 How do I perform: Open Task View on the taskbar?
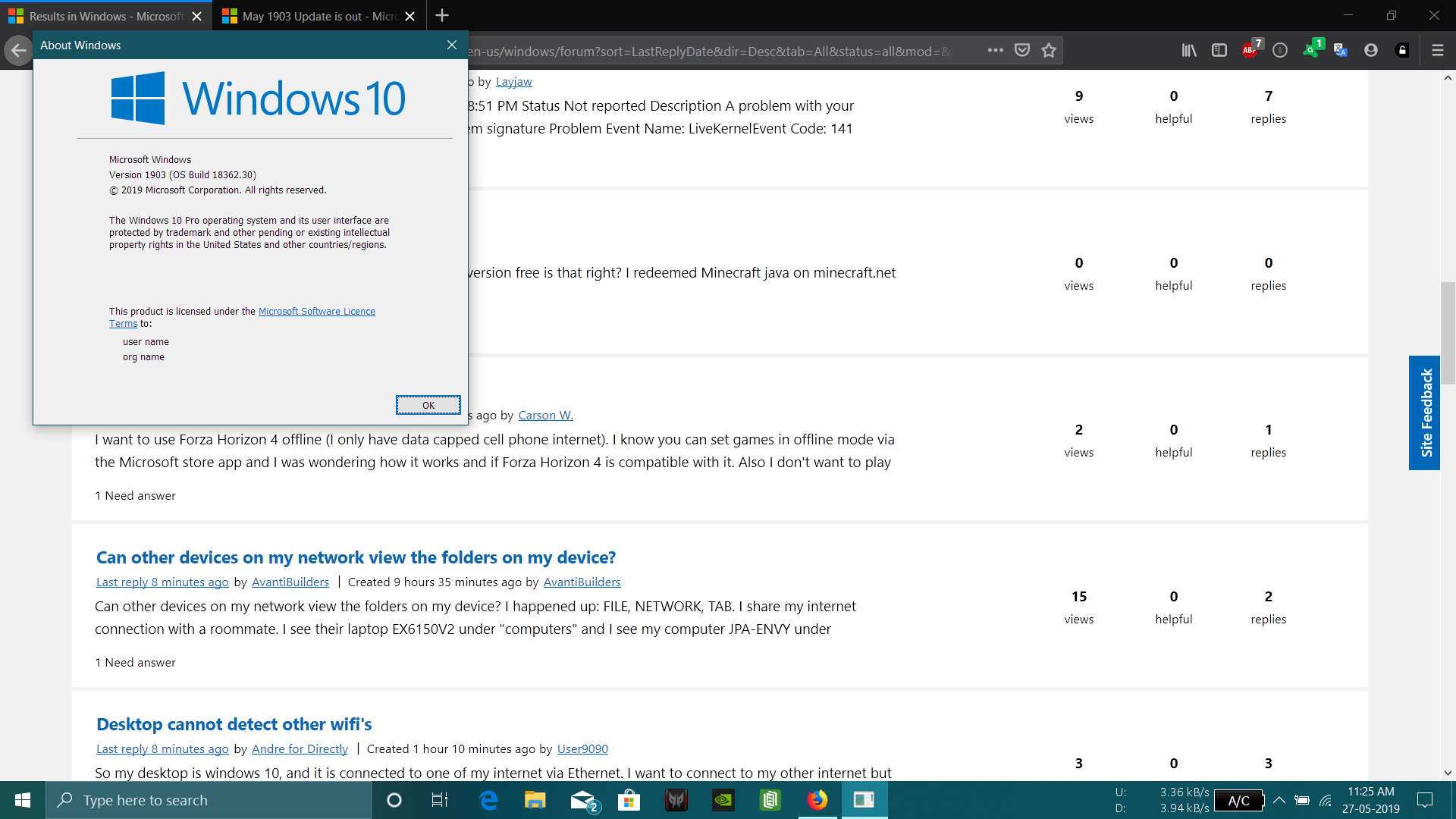tap(440, 800)
